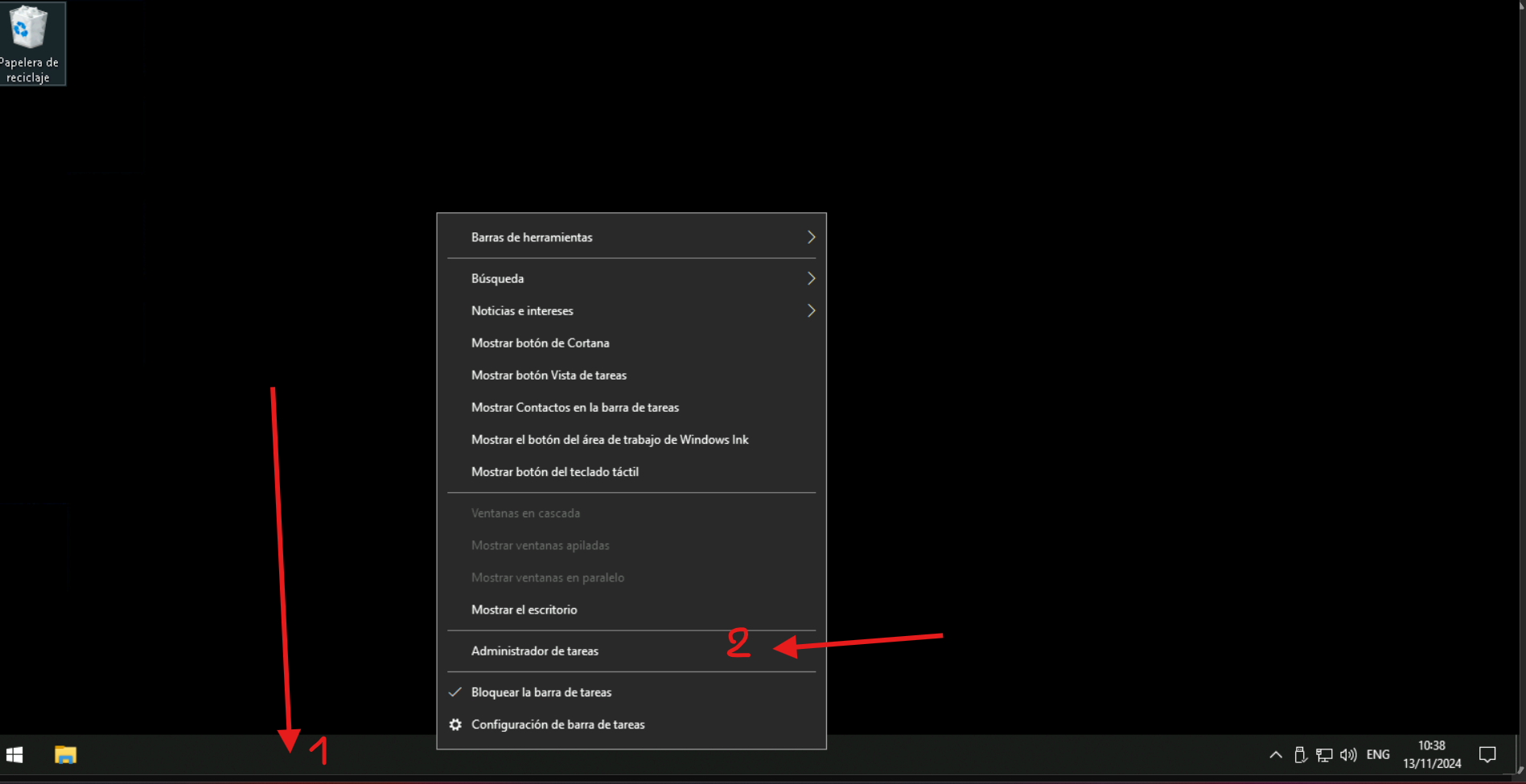
Task: Open Configuración de barra de tareas
Action: [557, 725]
